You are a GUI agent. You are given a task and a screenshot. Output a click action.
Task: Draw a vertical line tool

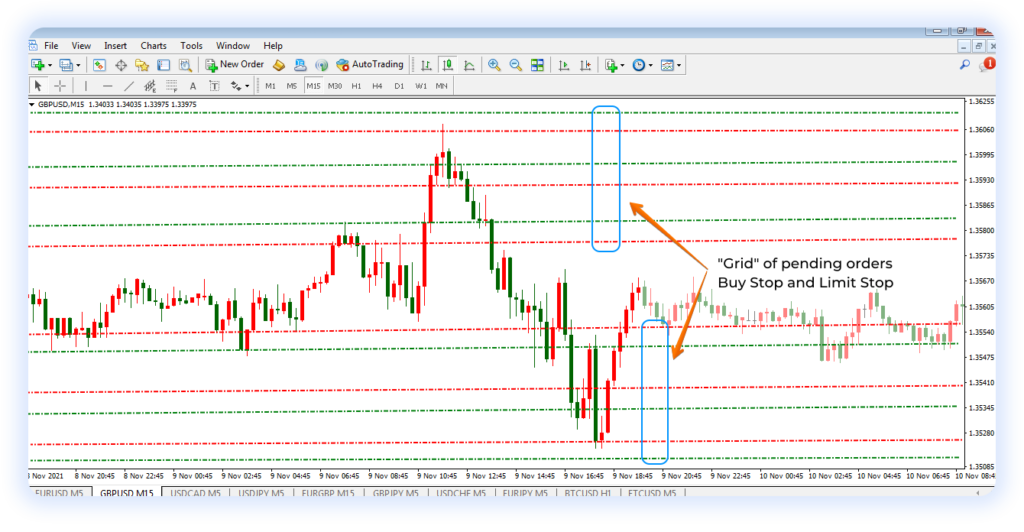86,86
